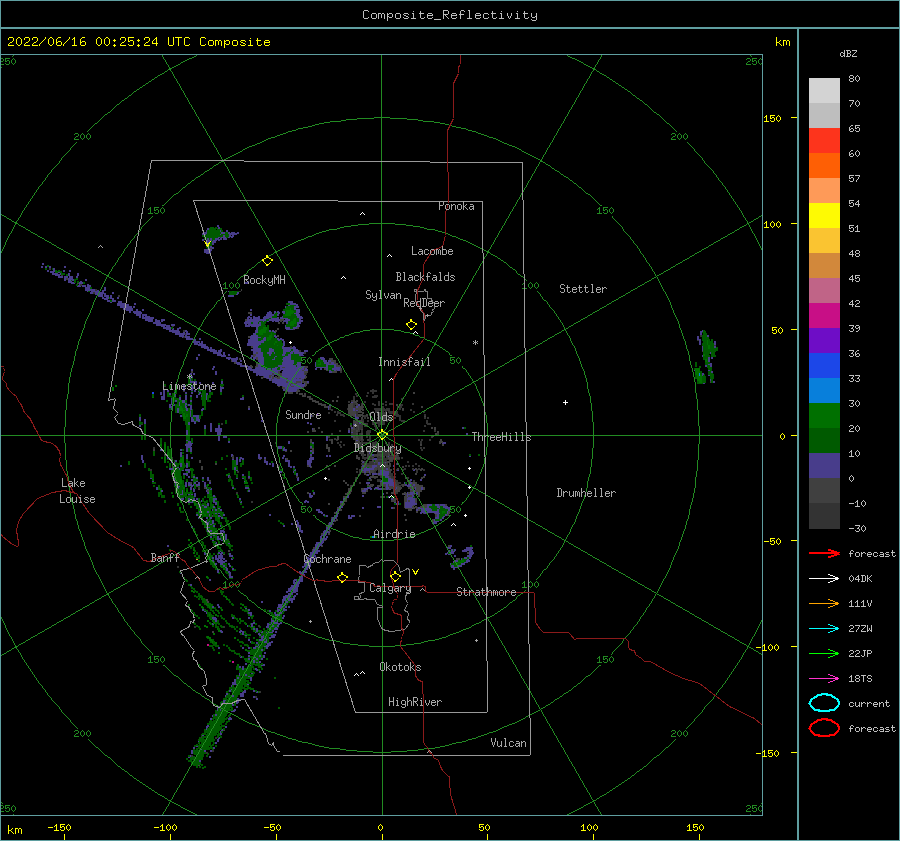The image size is (900, 841).
Task: Click the Limestone label
Action: (189, 386)
